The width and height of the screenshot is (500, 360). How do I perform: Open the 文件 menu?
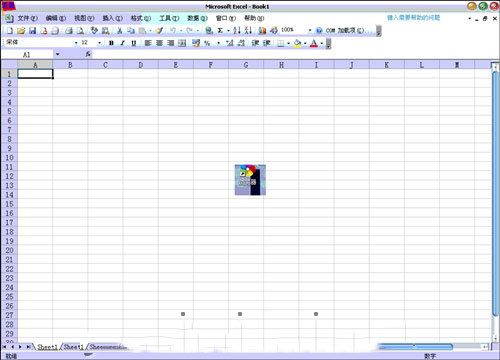point(27,18)
